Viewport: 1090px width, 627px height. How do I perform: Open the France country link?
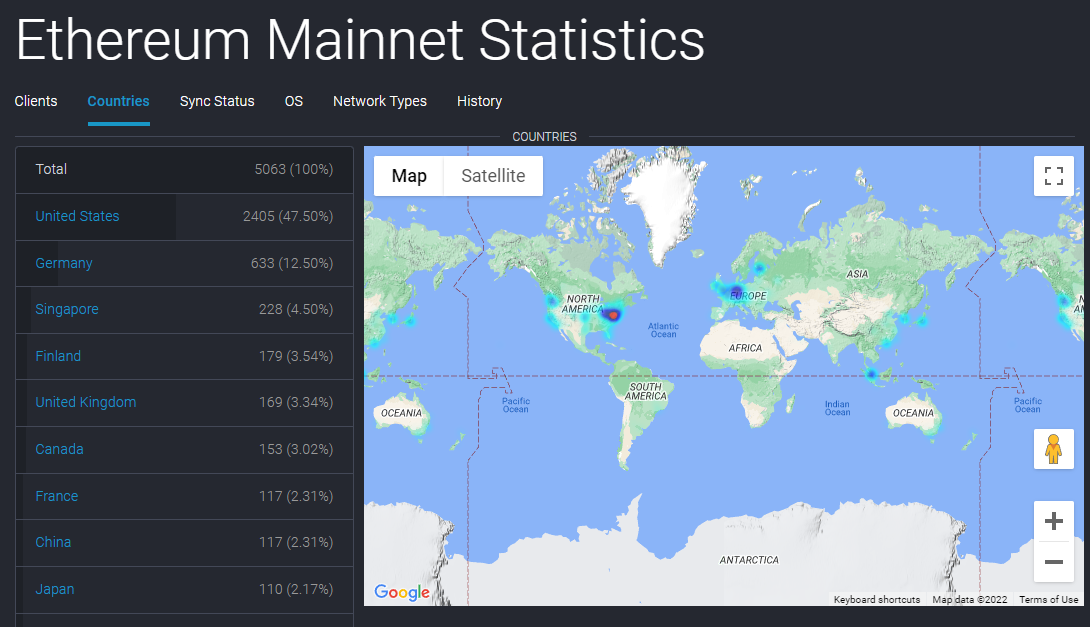57,496
